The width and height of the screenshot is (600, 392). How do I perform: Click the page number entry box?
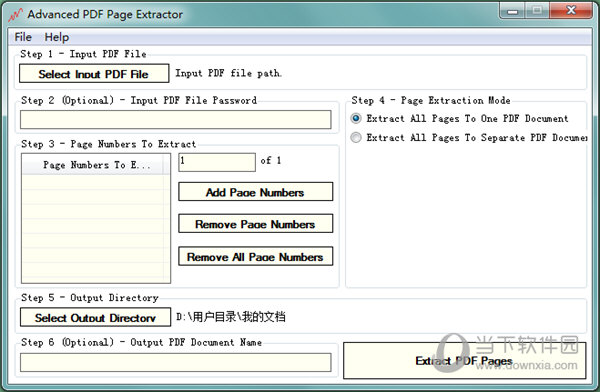pyautogui.click(x=217, y=162)
